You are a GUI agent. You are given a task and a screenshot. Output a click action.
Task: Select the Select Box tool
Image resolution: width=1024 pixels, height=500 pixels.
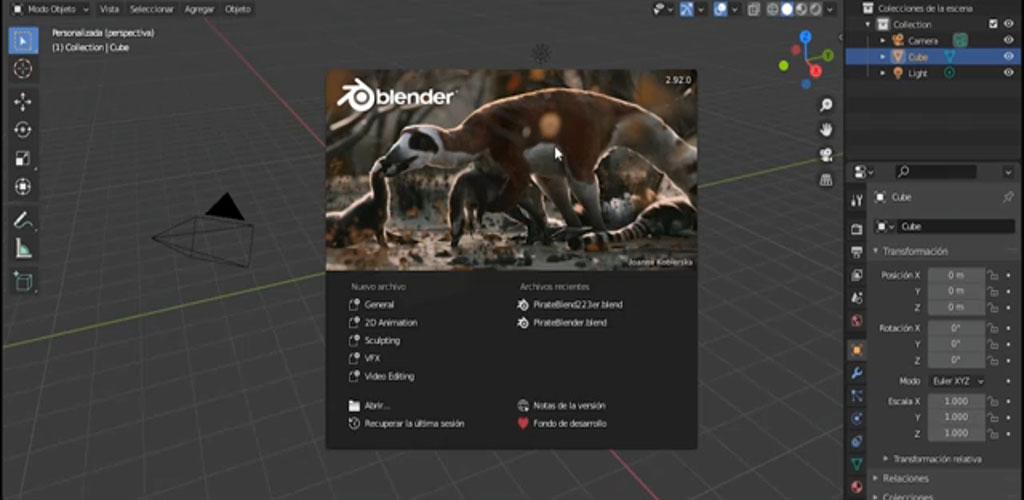23,40
